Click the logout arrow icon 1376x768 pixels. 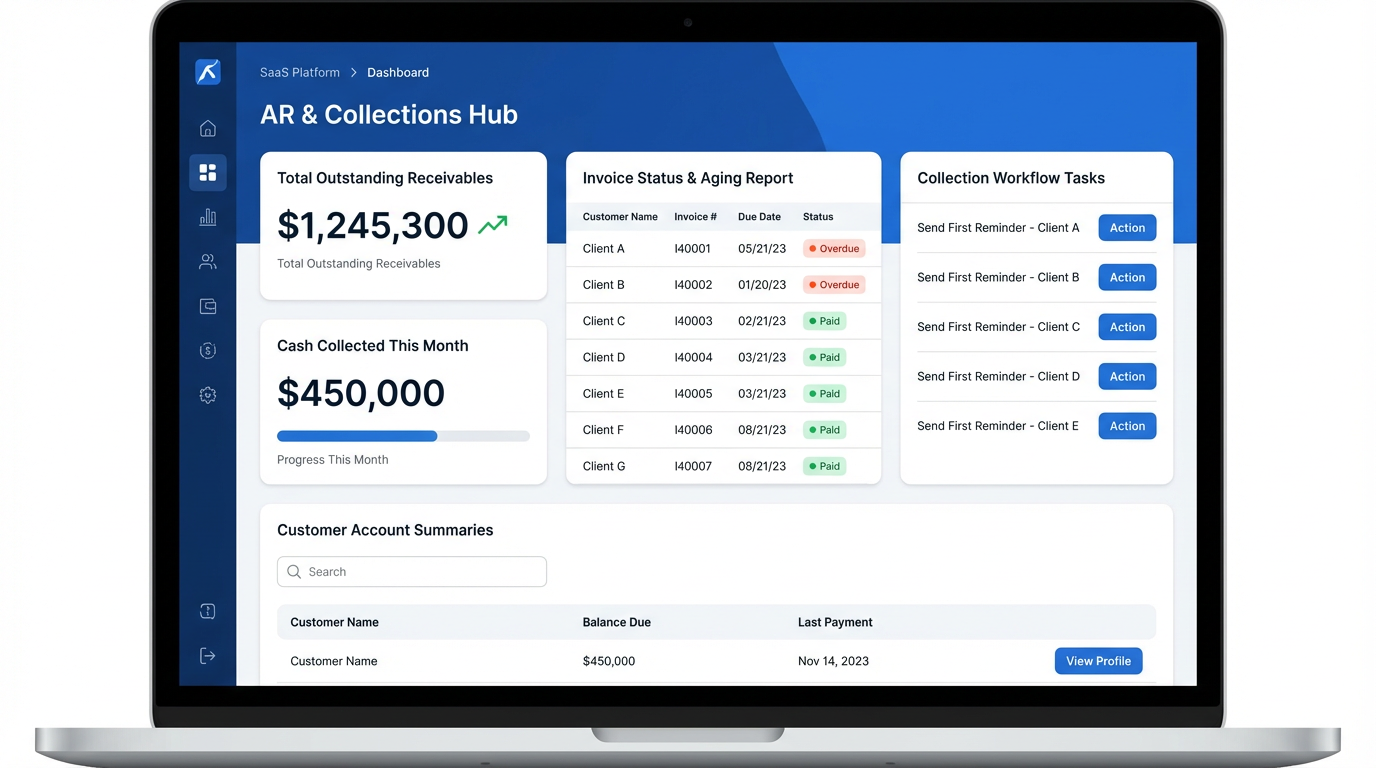[x=208, y=656]
